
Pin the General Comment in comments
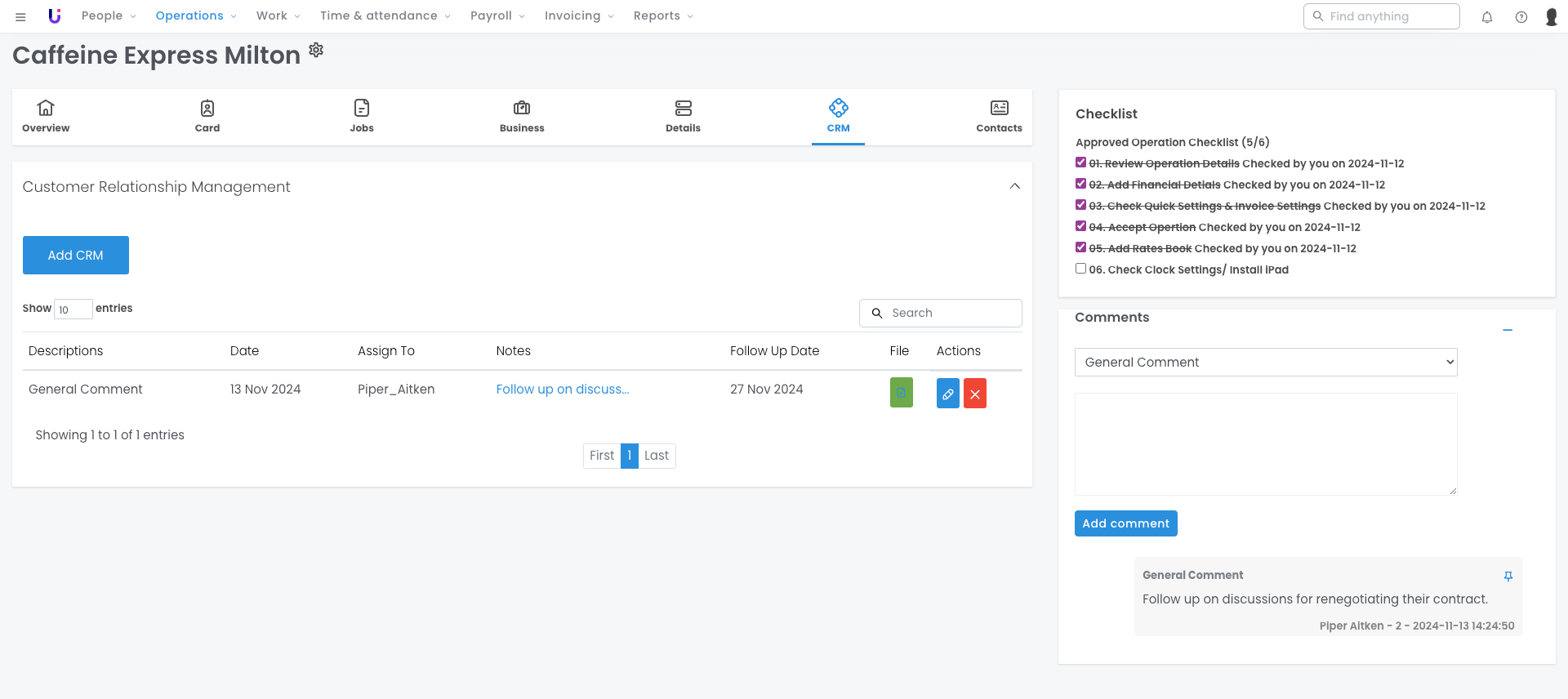point(1508,577)
